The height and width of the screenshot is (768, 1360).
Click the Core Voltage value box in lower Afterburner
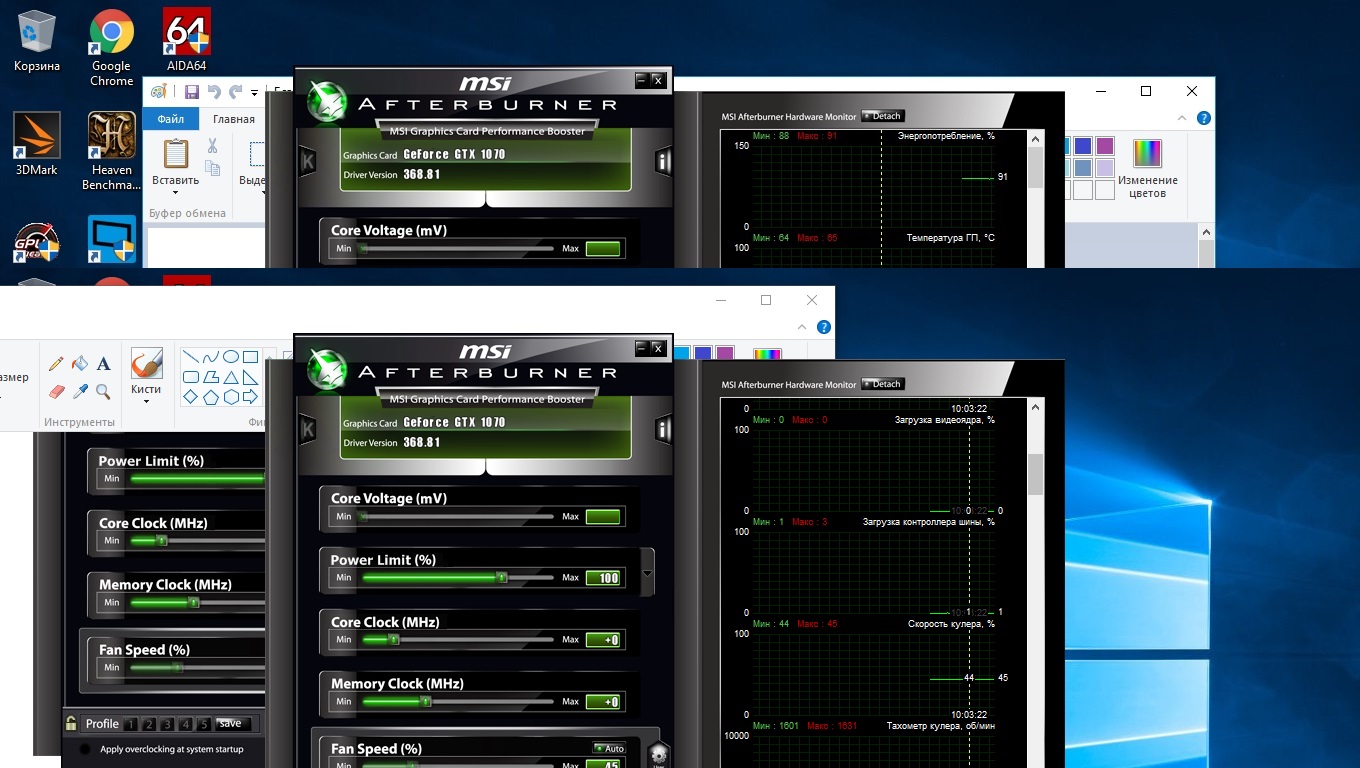(x=603, y=517)
